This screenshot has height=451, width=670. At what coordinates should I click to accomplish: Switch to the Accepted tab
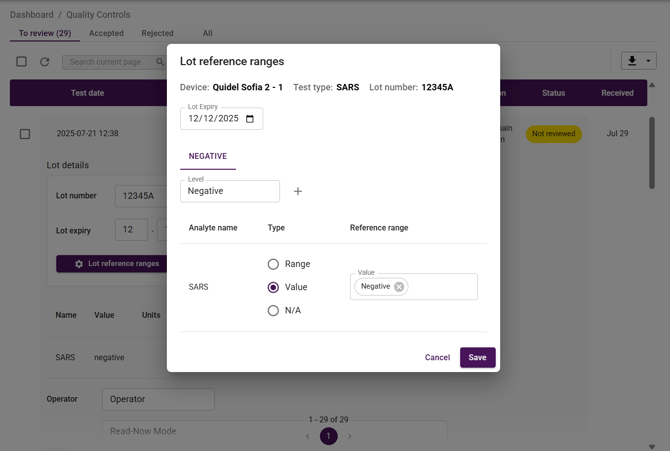tap(106, 33)
